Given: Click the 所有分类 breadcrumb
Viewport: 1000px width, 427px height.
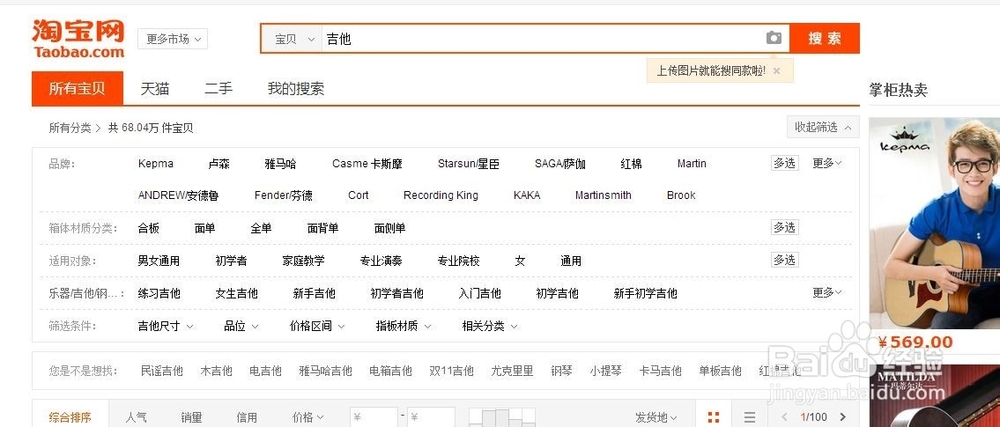Looking at the screenshot, I should pyautogui.click(x=70, y=128).
